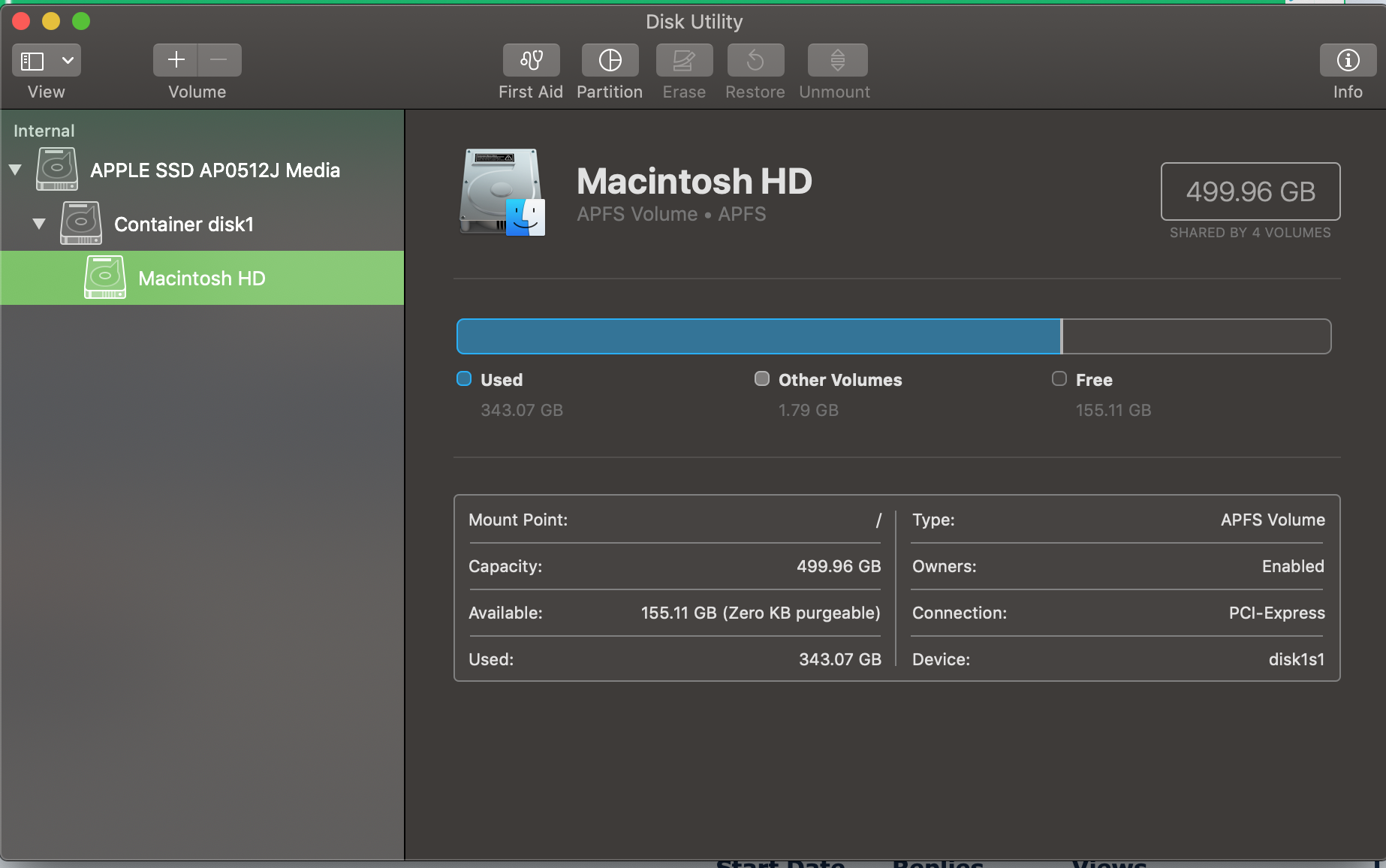Image resolution: width=1386 pixels, height=868 pixels.
Task: Click the Erase toolbar icon
Action: pos(684,60)
